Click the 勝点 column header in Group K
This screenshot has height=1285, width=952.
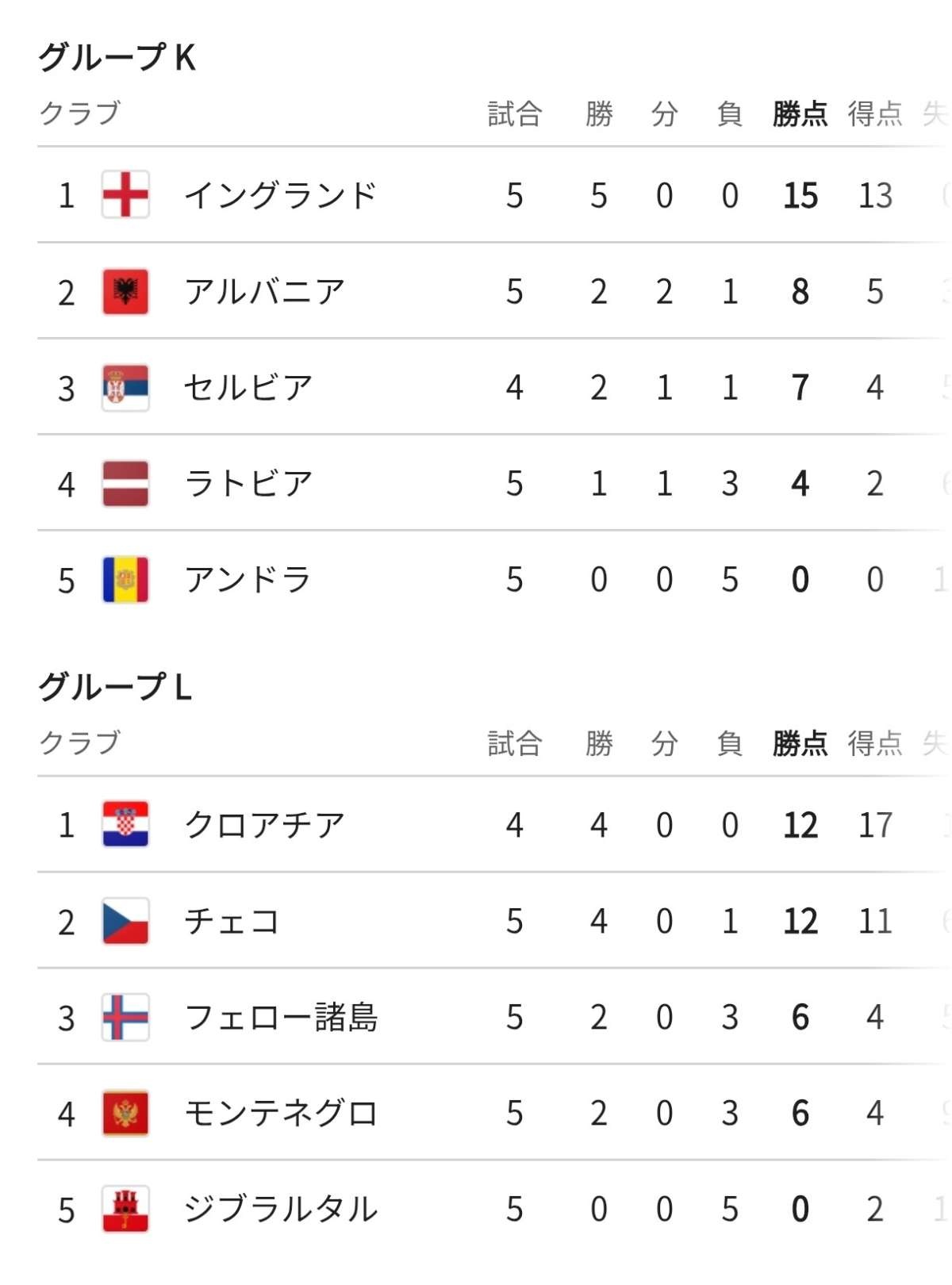tap(800, 113)
